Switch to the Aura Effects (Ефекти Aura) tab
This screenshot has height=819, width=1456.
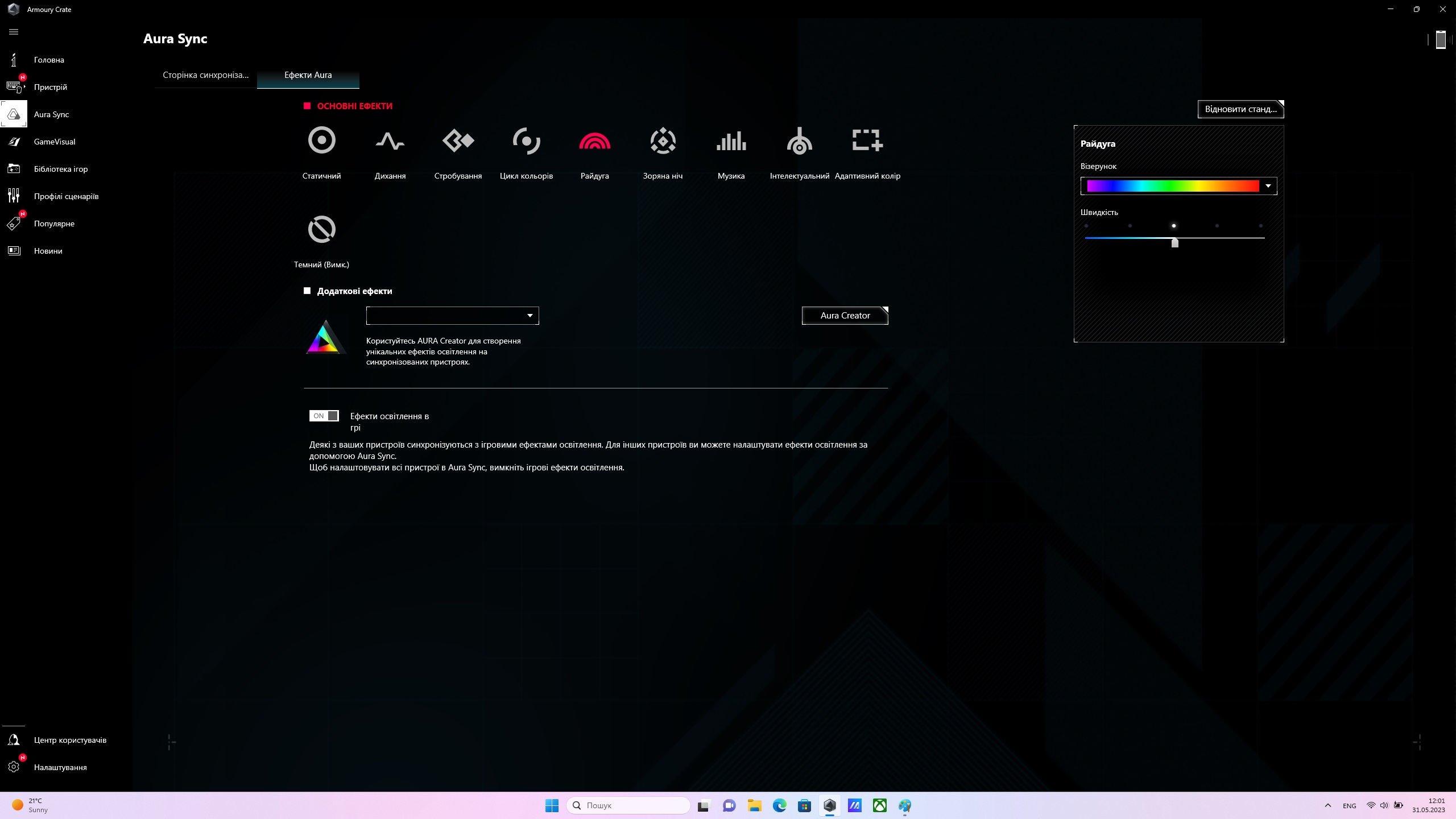(x=308, y=75)
